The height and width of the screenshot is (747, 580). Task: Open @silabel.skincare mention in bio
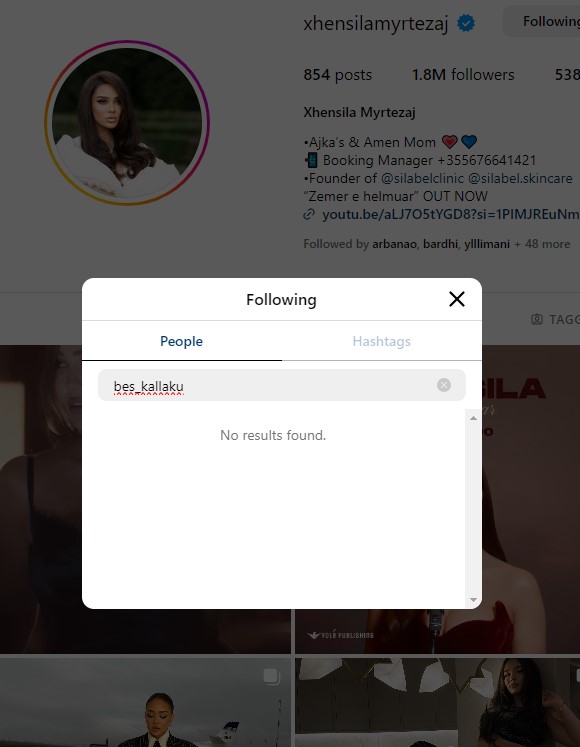pos(520,178)
